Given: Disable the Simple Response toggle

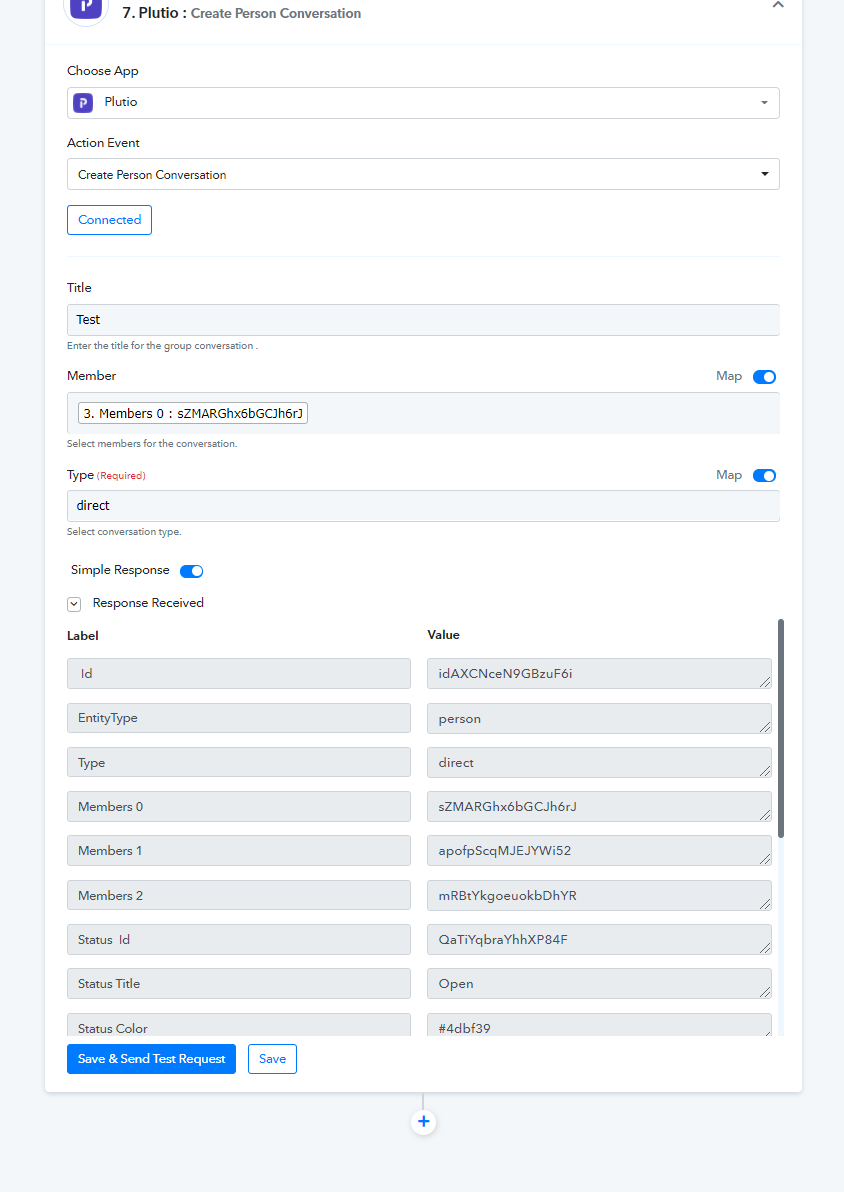Looking at the screenshot, I should click(192, 571).
